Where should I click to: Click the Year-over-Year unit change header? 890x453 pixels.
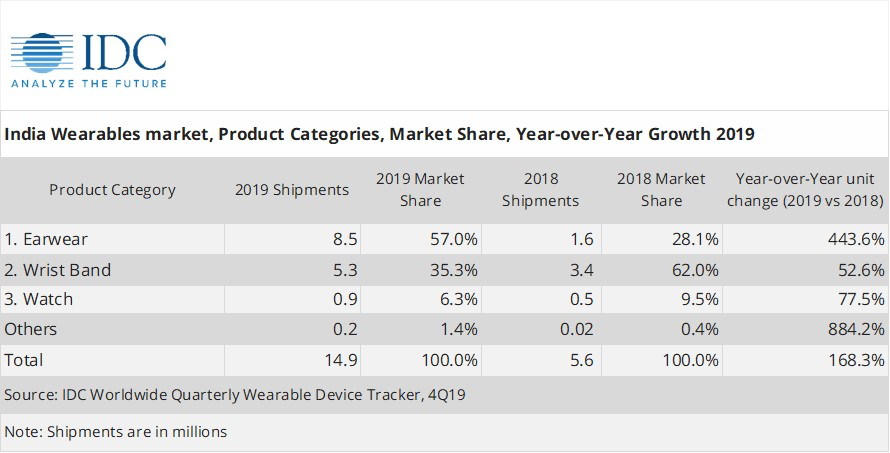pos(805,190)
